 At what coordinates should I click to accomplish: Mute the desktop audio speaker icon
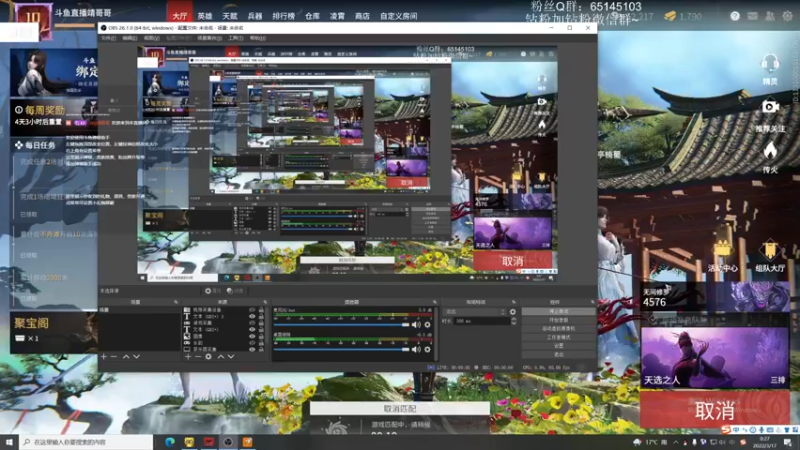pyautogui.click(x=416, y=349)
